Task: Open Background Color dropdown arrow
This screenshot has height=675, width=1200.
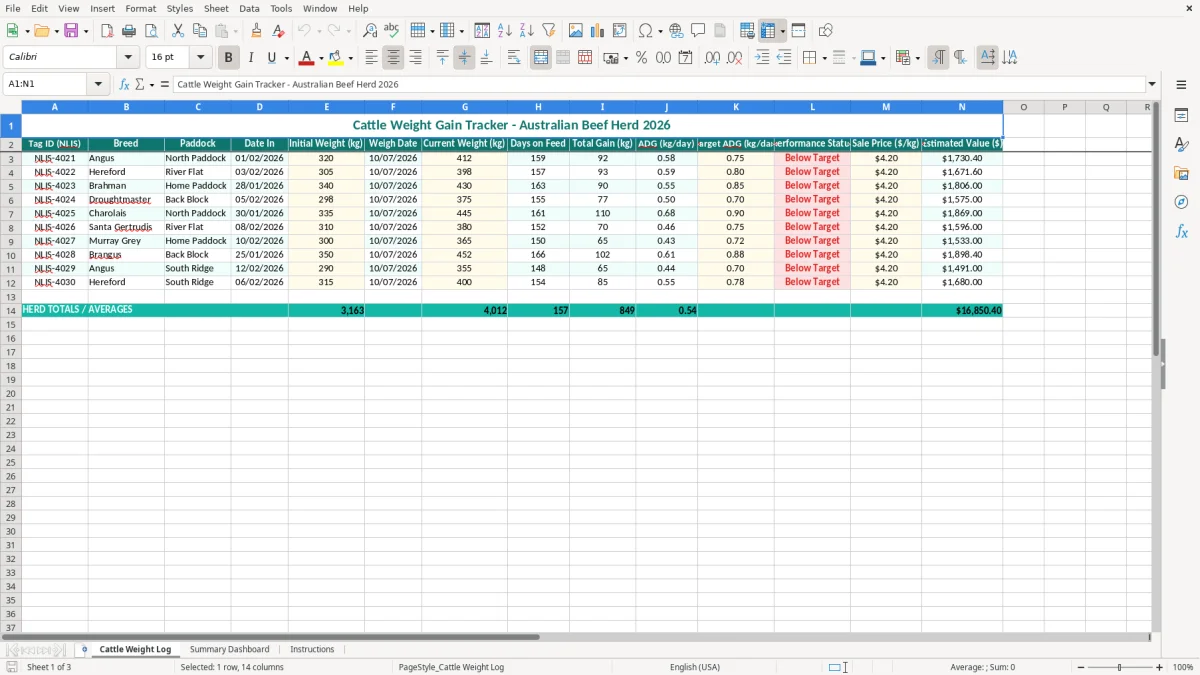Action: pos(350,58)
